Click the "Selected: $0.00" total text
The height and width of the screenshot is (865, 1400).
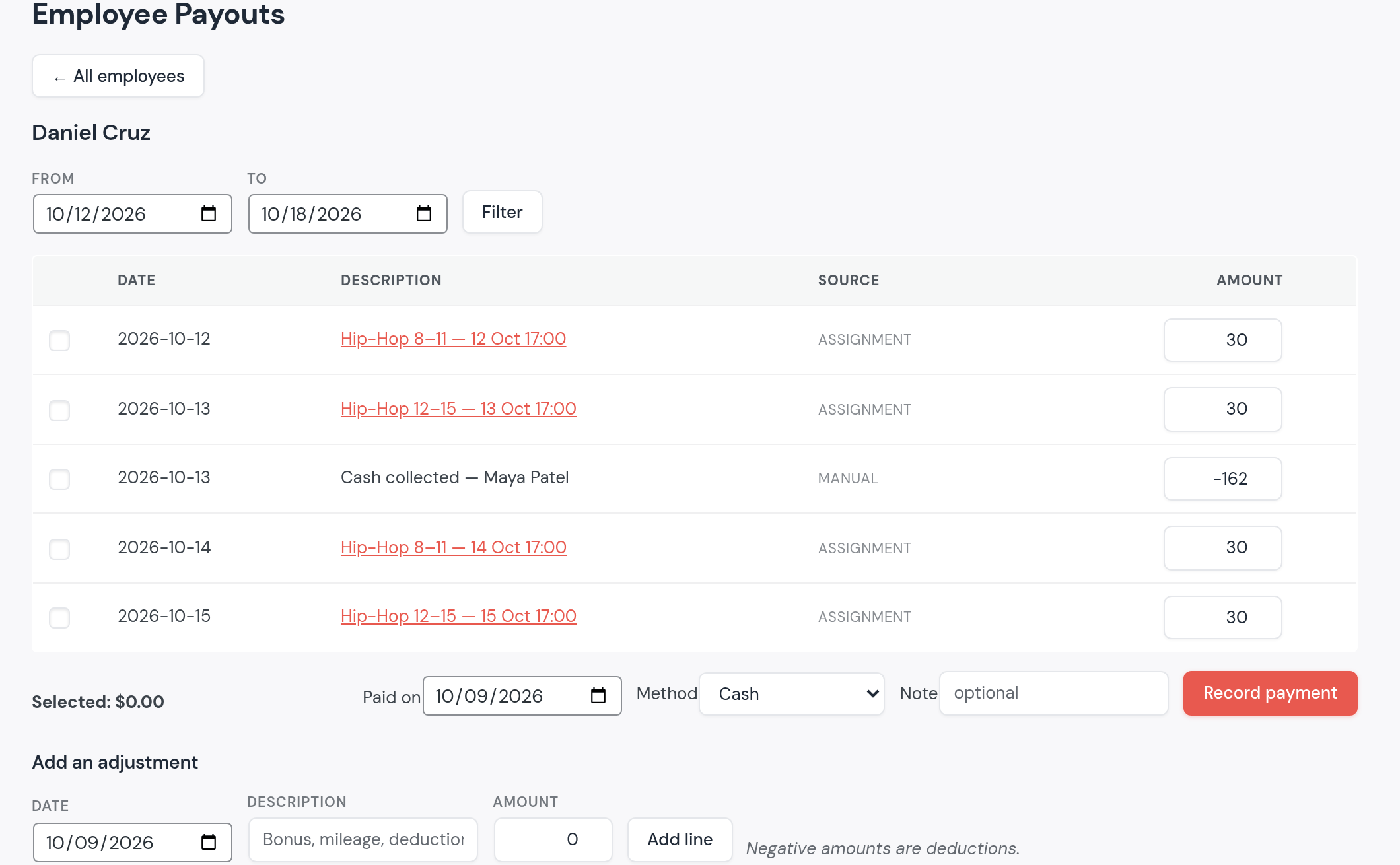click(x=98, y=701)
